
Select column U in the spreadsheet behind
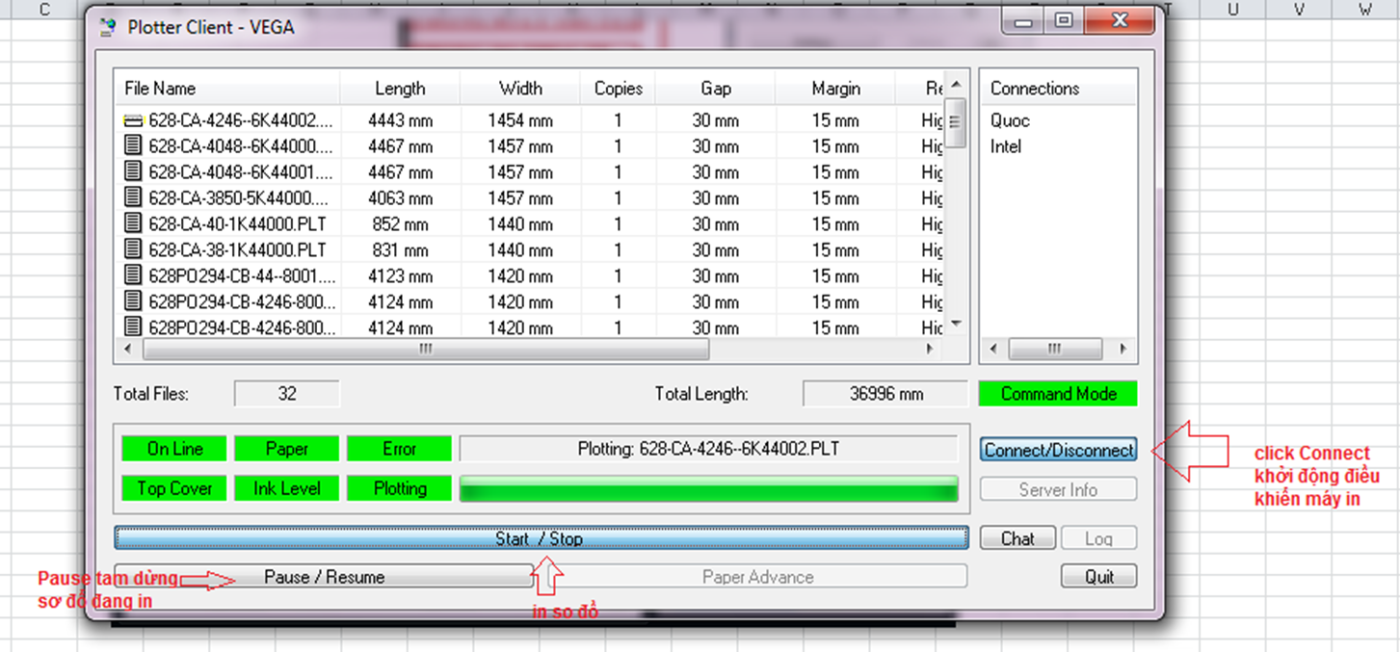coord(1233,9)
